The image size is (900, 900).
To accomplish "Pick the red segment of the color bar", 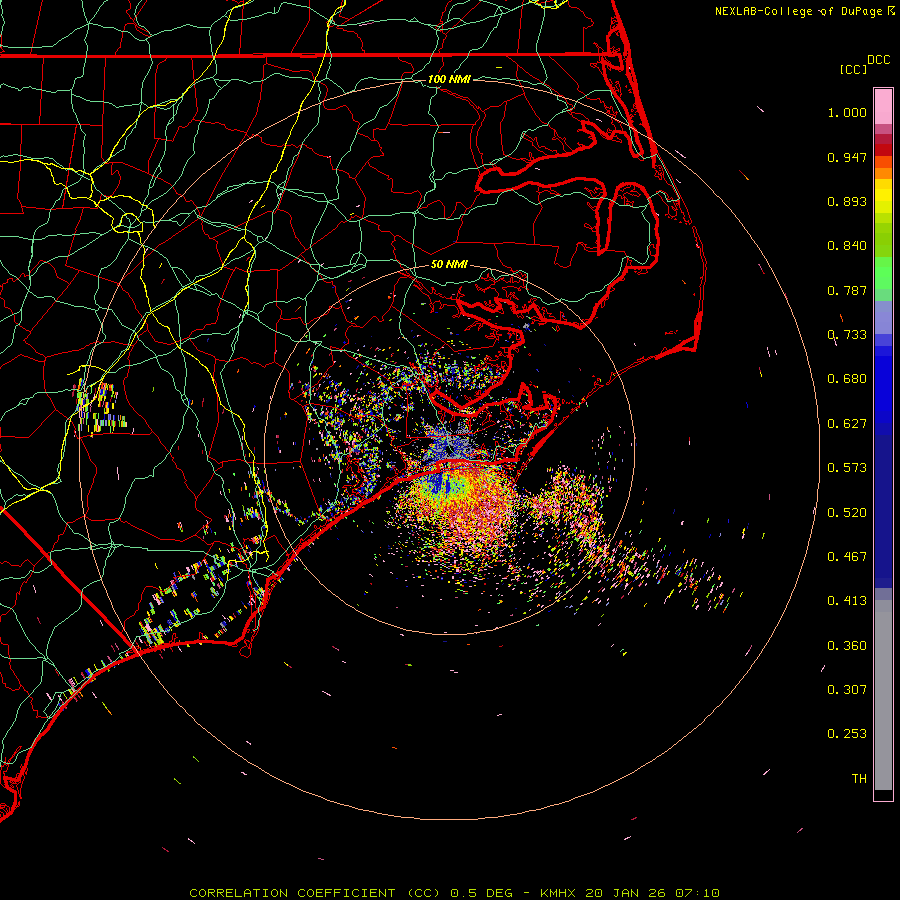I will [x=883, y=150].
